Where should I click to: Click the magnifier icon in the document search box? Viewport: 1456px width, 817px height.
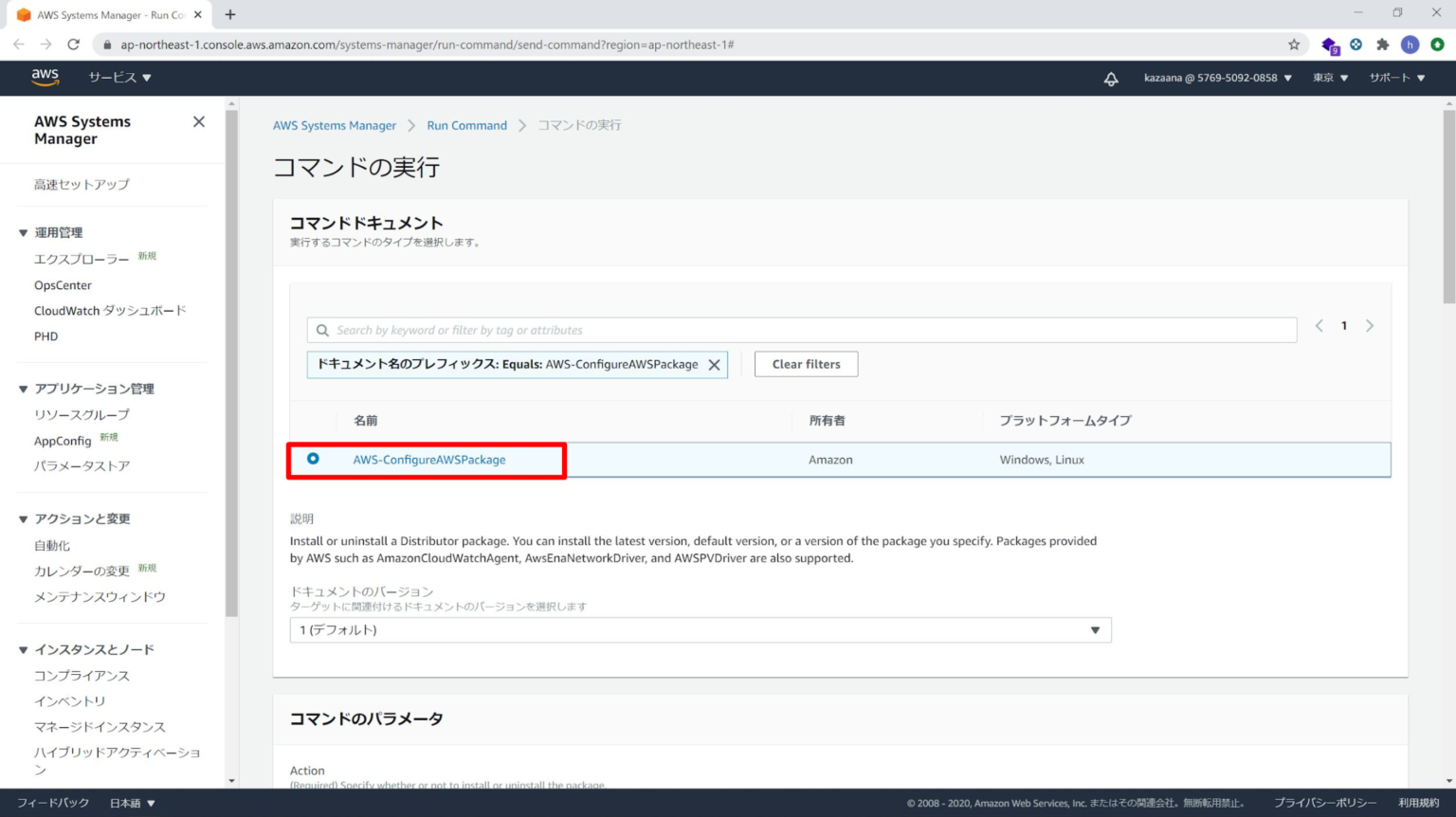tap(323, 330)
